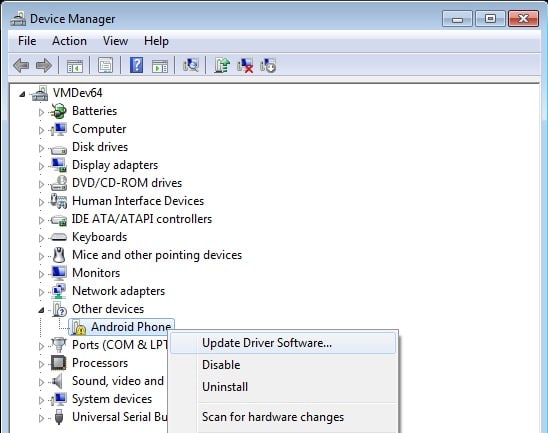Expand Display adapters category
Image resolution: width=548 pixels, height=433 pixels.
pyautogui.click(x=41, y=166)
